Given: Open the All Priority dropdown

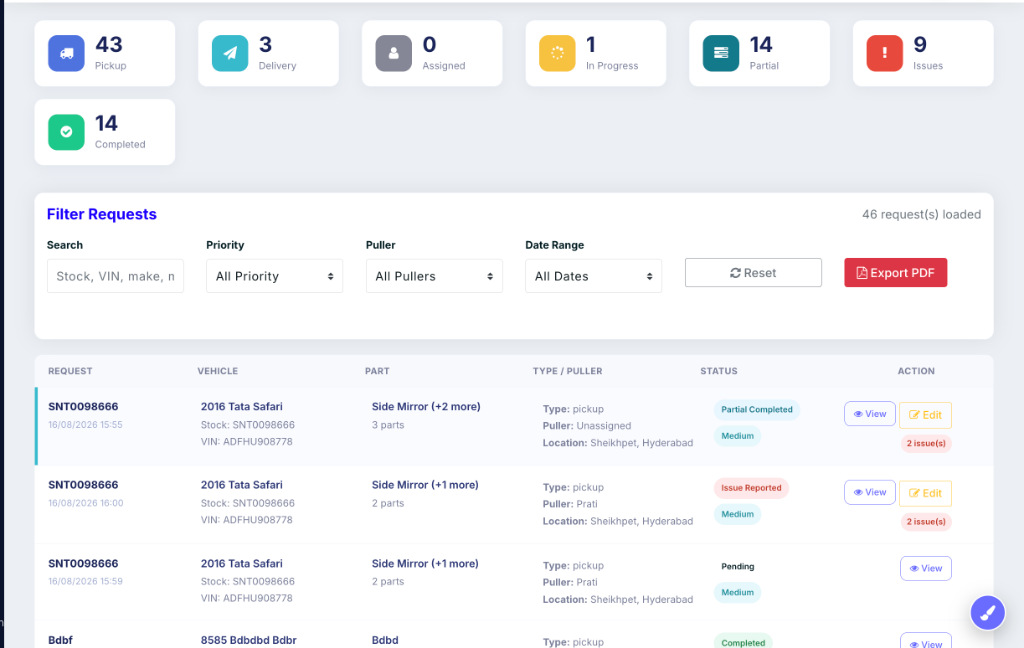Looking at the screenshot, I should [x=274, y=276].
